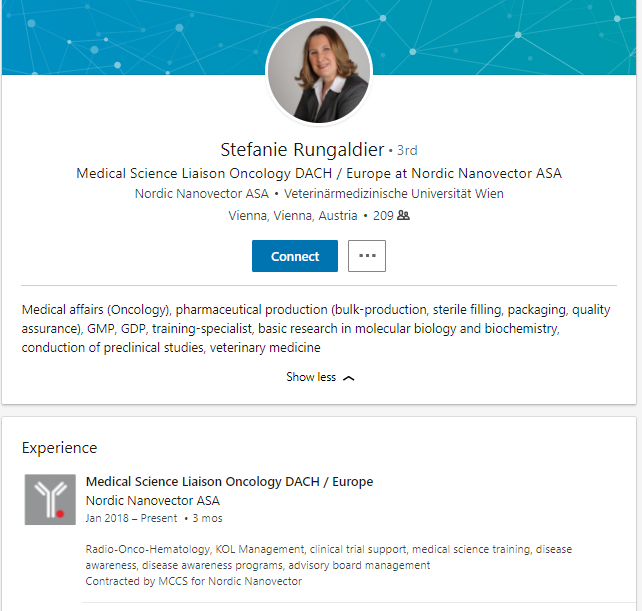This screenshot has width=642, height=611.
Task: Click the Nordic Nanovector company logo
Action: [50, 500]
